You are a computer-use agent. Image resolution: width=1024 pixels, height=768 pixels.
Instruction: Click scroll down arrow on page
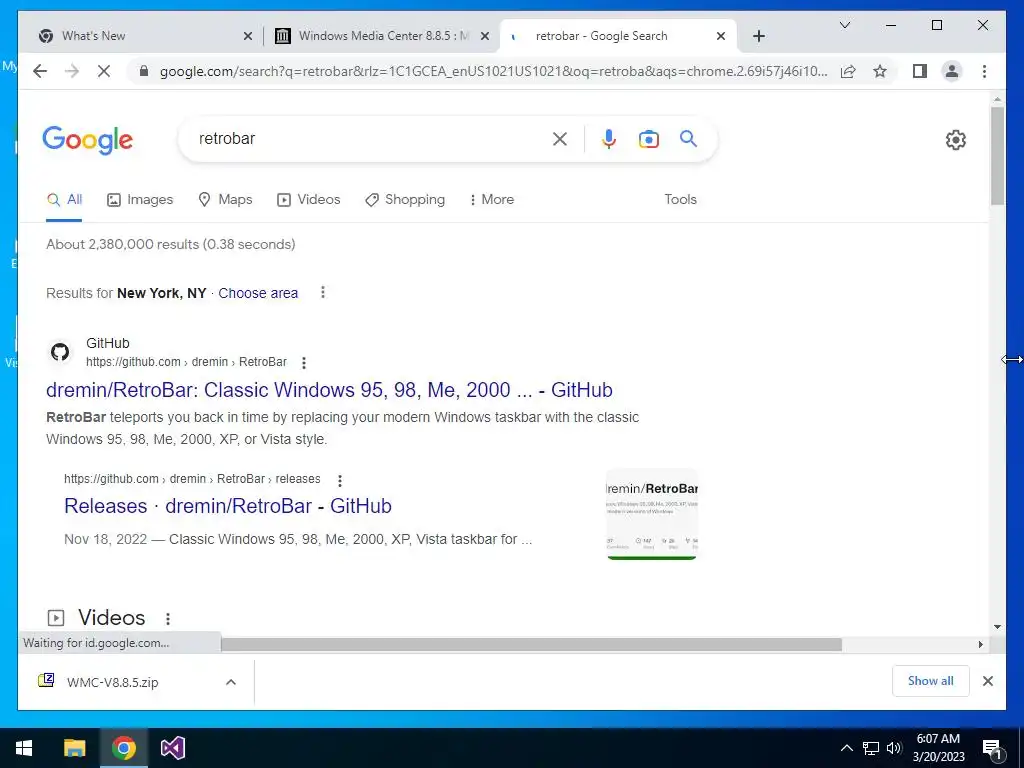tap(997, 627)
